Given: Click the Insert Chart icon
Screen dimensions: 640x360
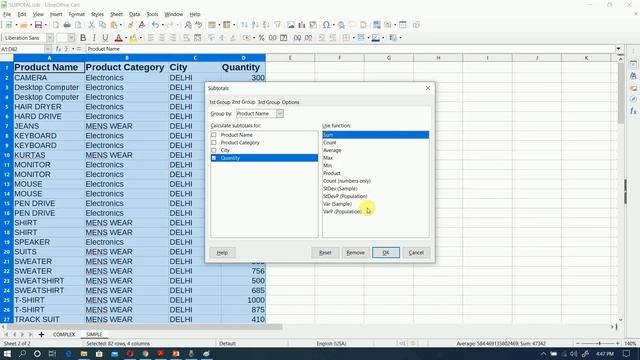Looking at the screenshot, I should (302, 25).
